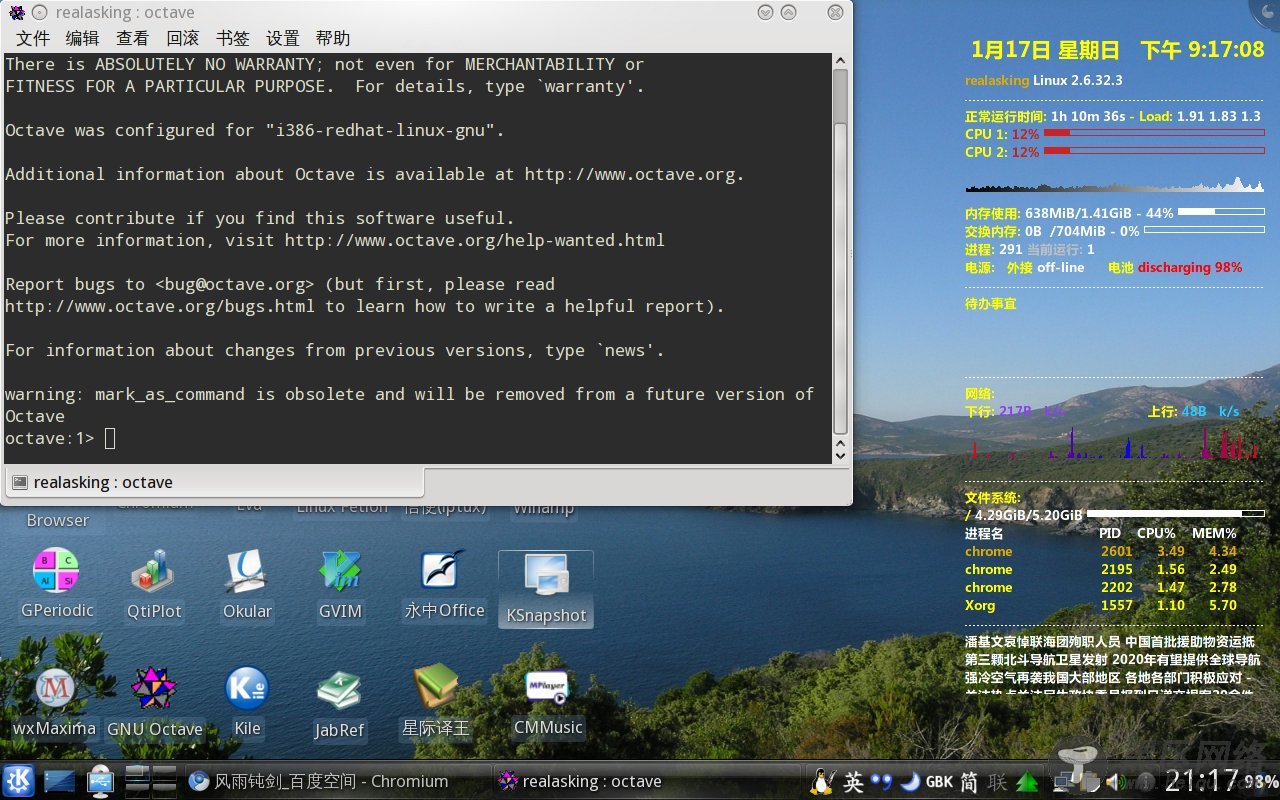The height and width of the screenshot is (800, 1280).
Task: Open the Kile desktop icon
Action: coord(247,702)
